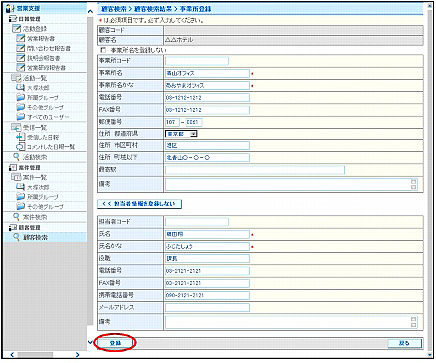The image size is (436, 363).
Task: Open the 営業研修報告書 form icon
Action: [x=21, y=67]
